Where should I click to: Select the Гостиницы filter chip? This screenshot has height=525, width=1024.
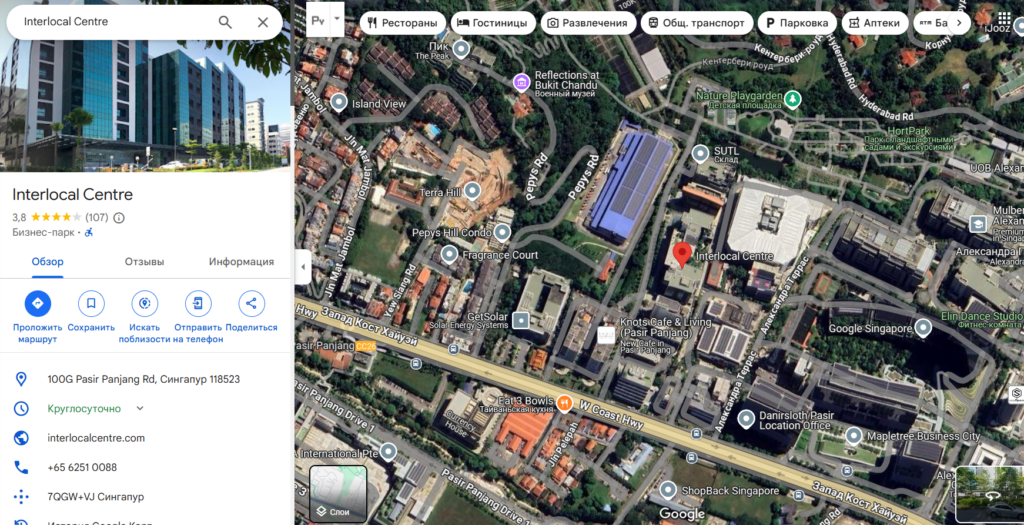[492, 23]
